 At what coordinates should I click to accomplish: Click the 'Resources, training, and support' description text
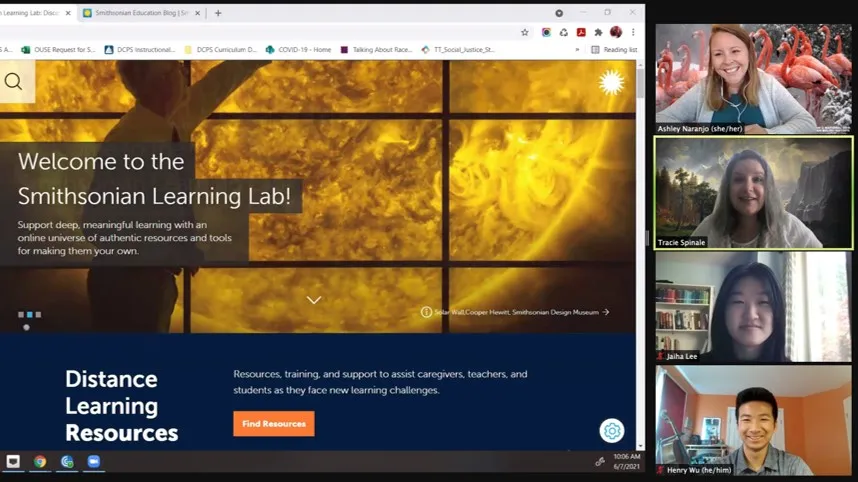pos(380,382)
